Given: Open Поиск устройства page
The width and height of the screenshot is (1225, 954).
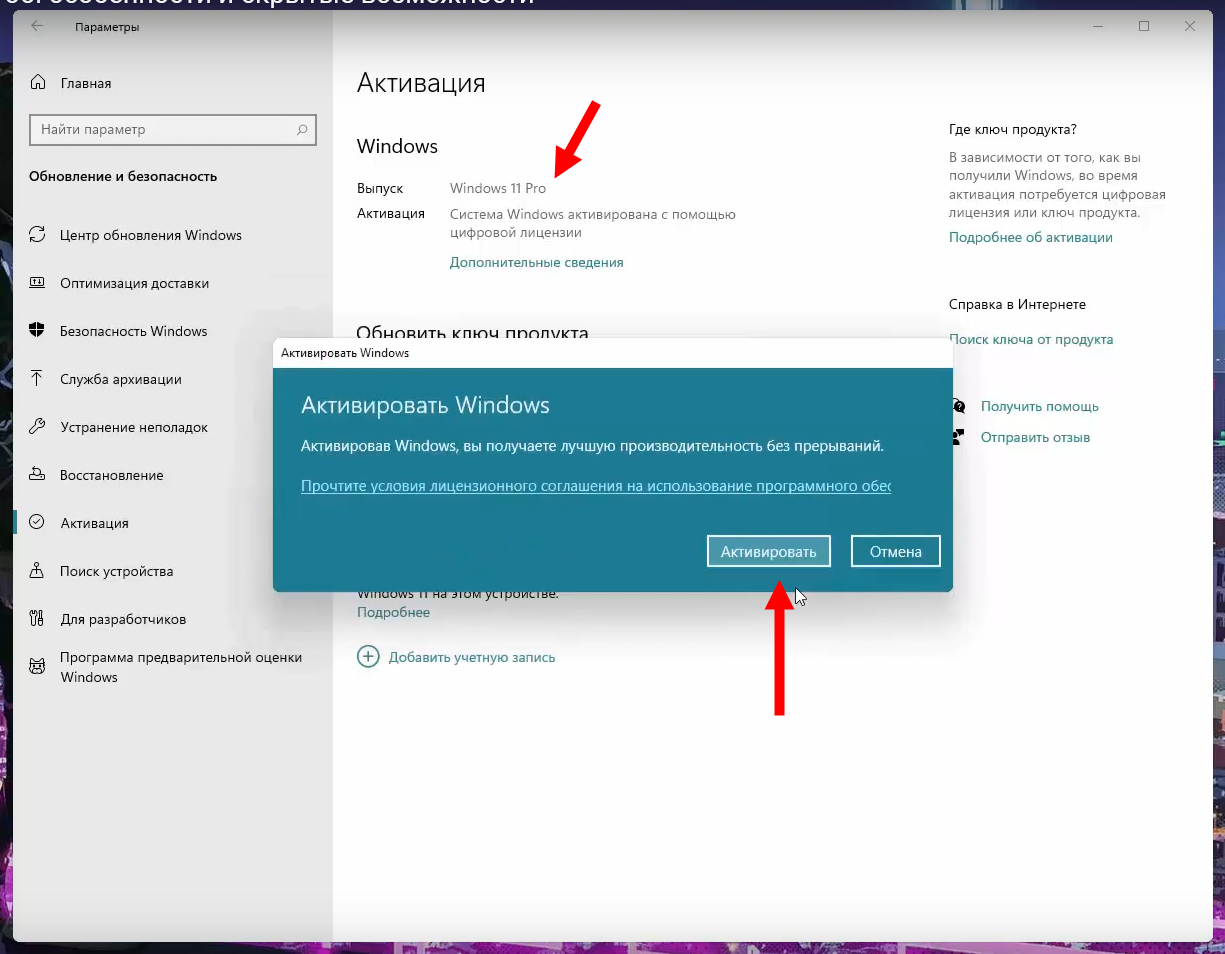Looking at the screenshot, I should point(173,571).
